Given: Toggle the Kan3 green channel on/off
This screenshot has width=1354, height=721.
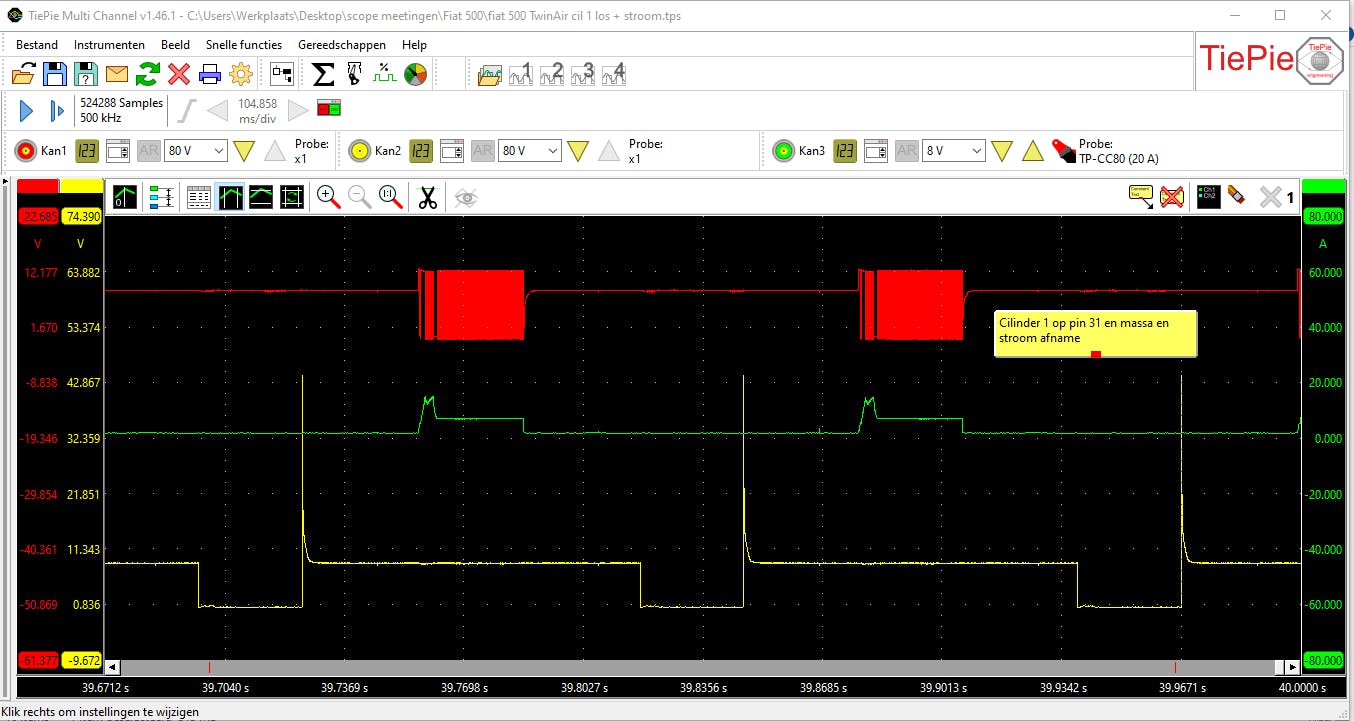Looking at the screenshot, I should pyautogui.click(x=783, y=151).
